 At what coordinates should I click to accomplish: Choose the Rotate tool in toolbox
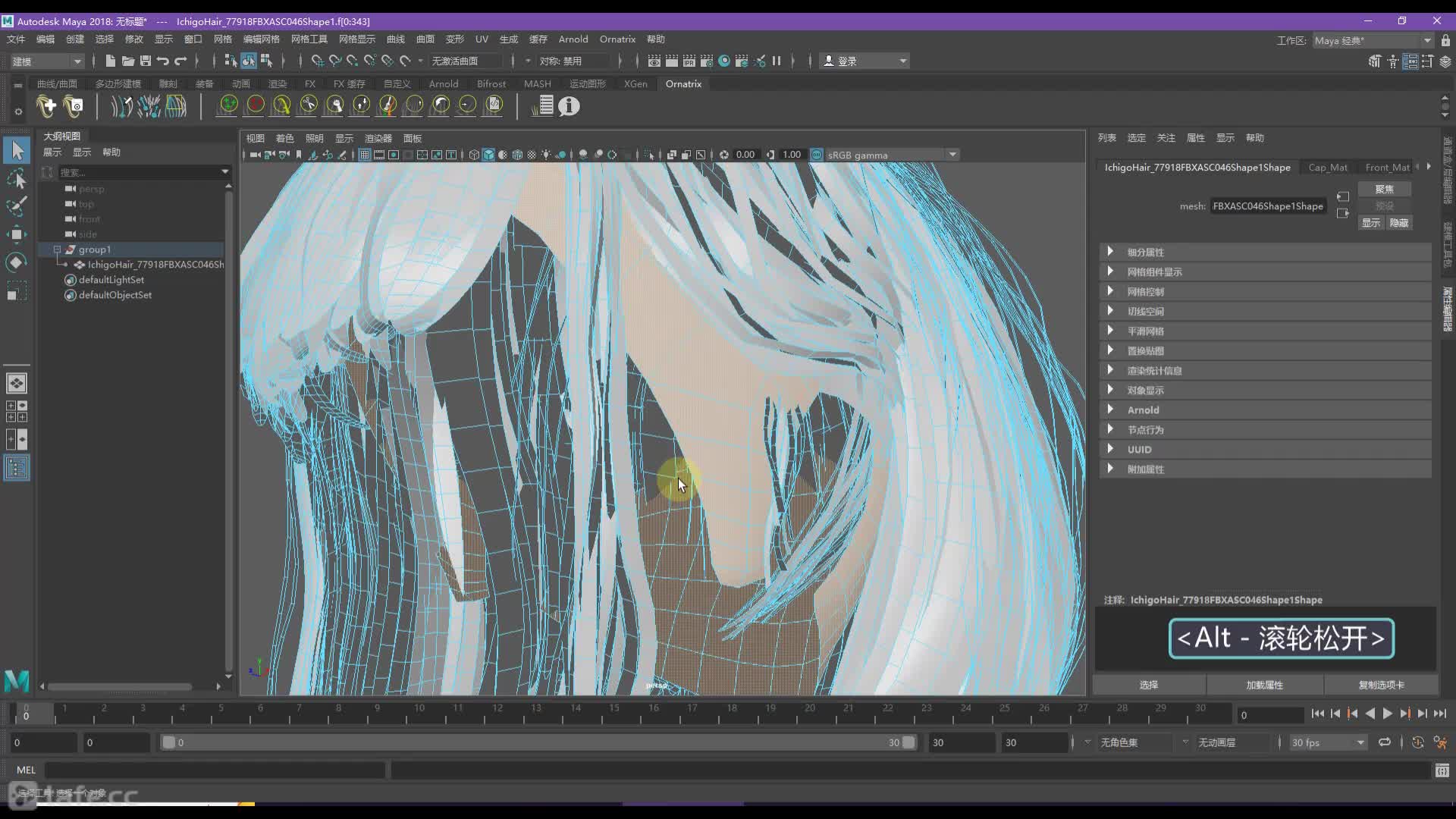pyautogui.click(x=17, y=262)
